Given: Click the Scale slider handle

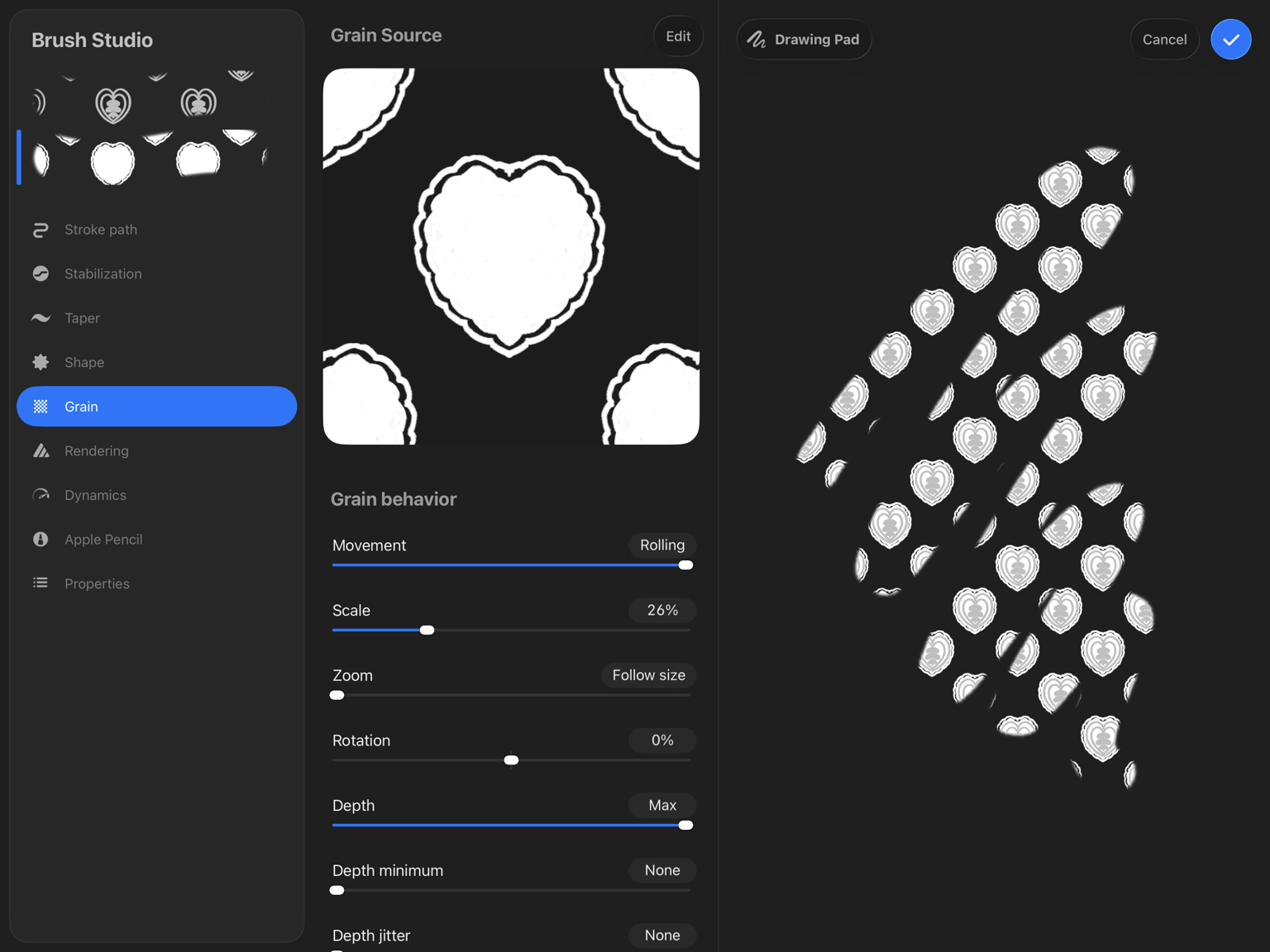Looking at the screenshot, I should click(427, 631).
